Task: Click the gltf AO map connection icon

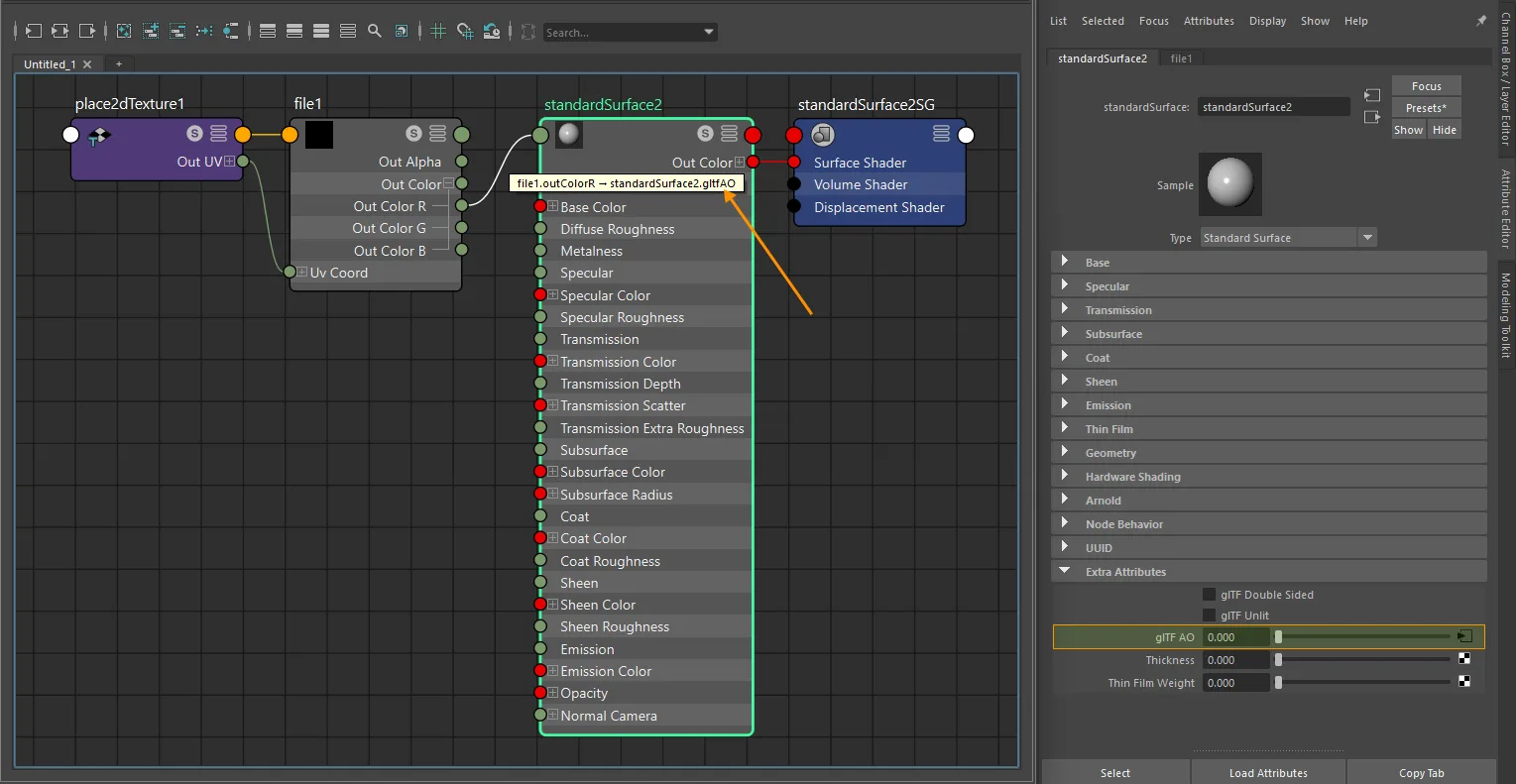Action: 1465,636
